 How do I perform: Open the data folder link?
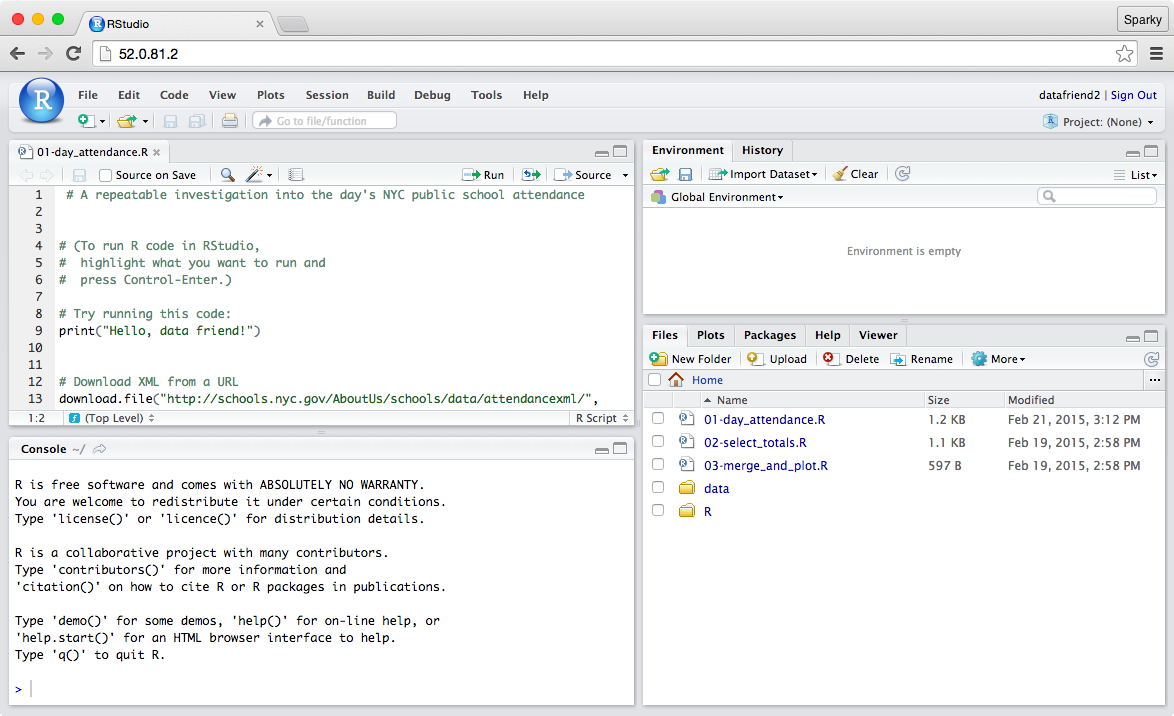click(717, 488)
